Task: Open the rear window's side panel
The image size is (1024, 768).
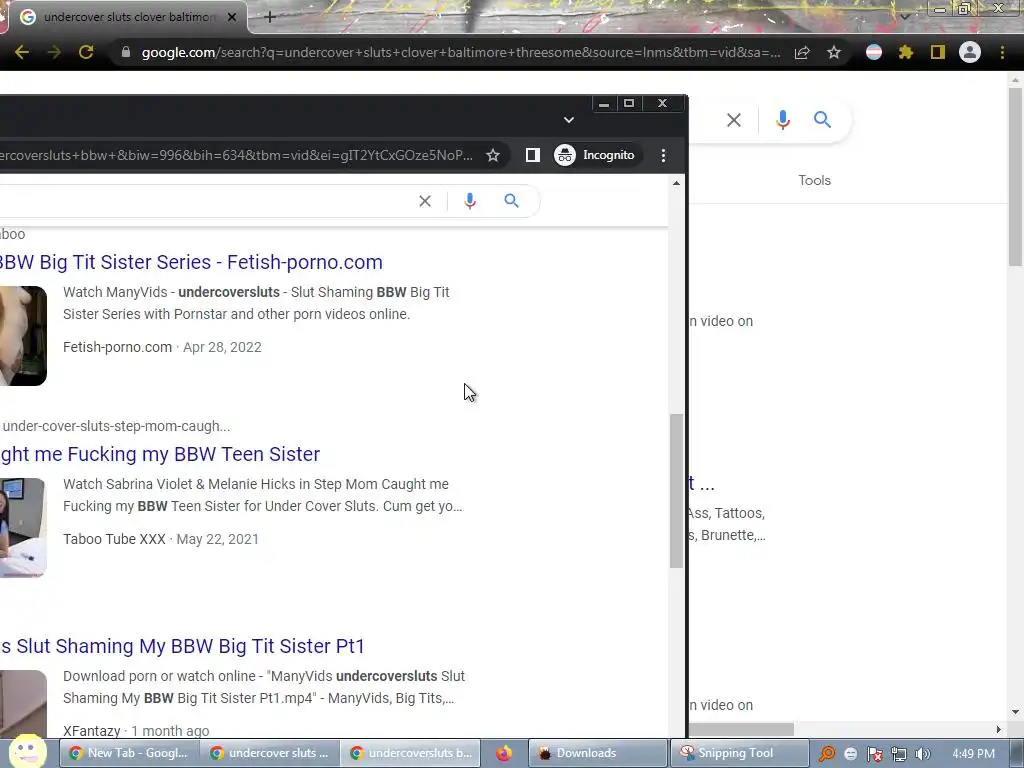Action: point(938,52)
